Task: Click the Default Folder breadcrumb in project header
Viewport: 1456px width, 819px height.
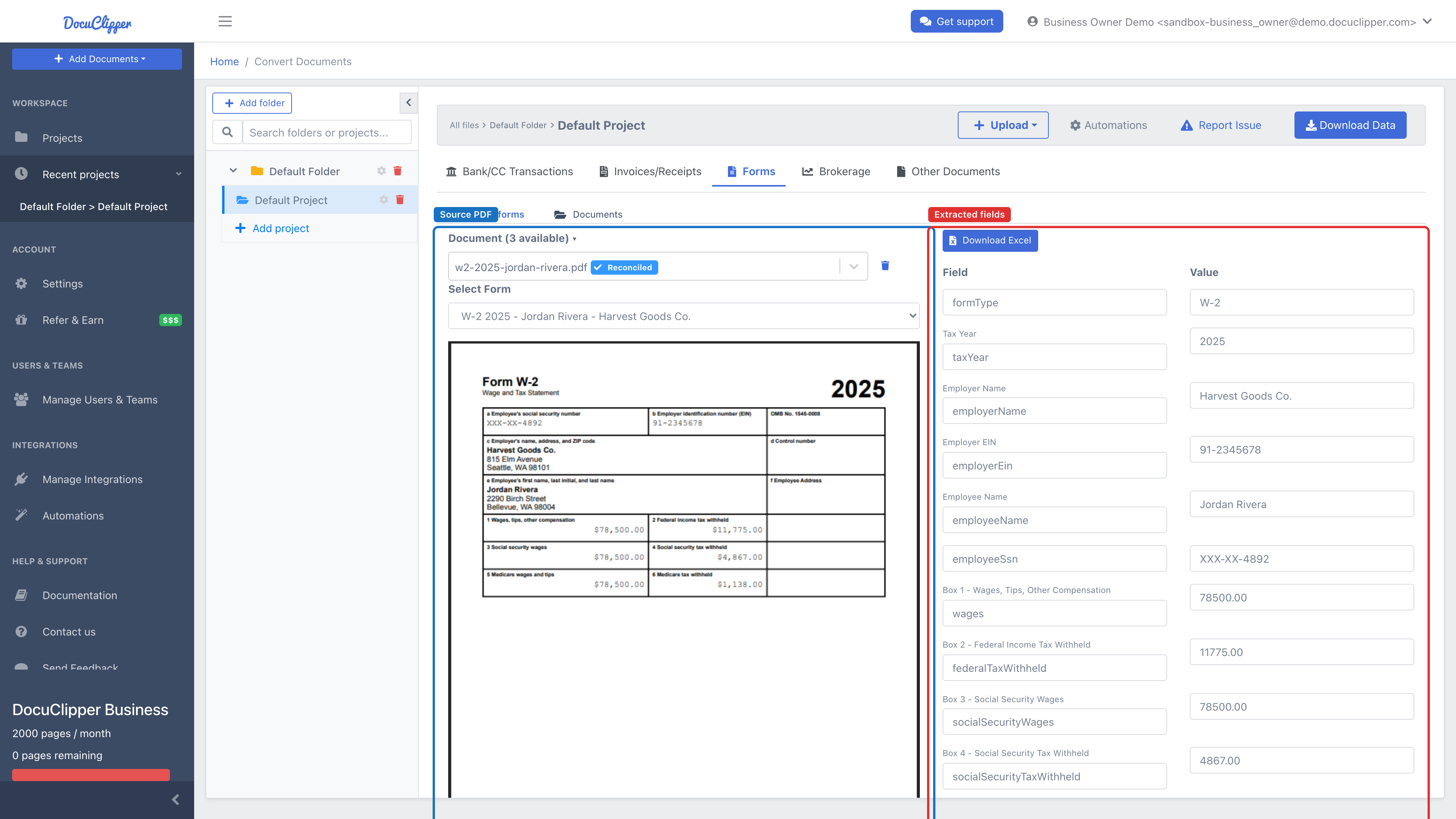Action: [x=518, y=126]
